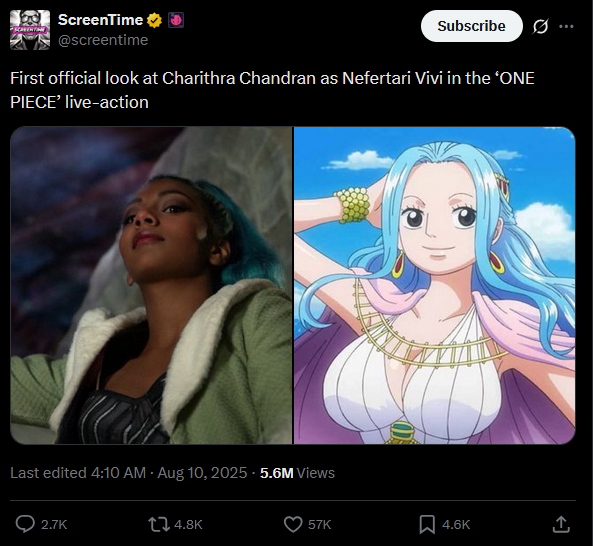The height and width of the screenshot is (546, 593).
Task: View the 4.8K reposts count
Action: pyautogui.click(x=188, y=524)
